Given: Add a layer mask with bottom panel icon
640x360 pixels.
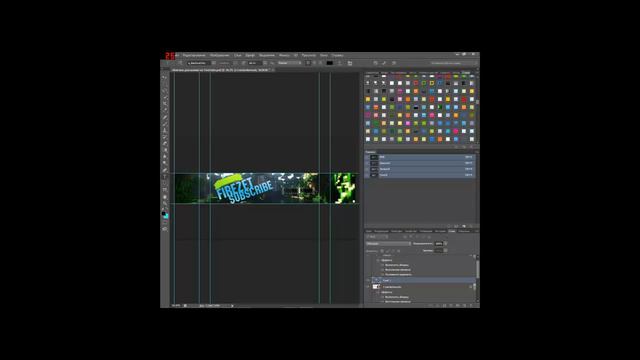Looking at the screenshot, I should (x=444, y=305).
